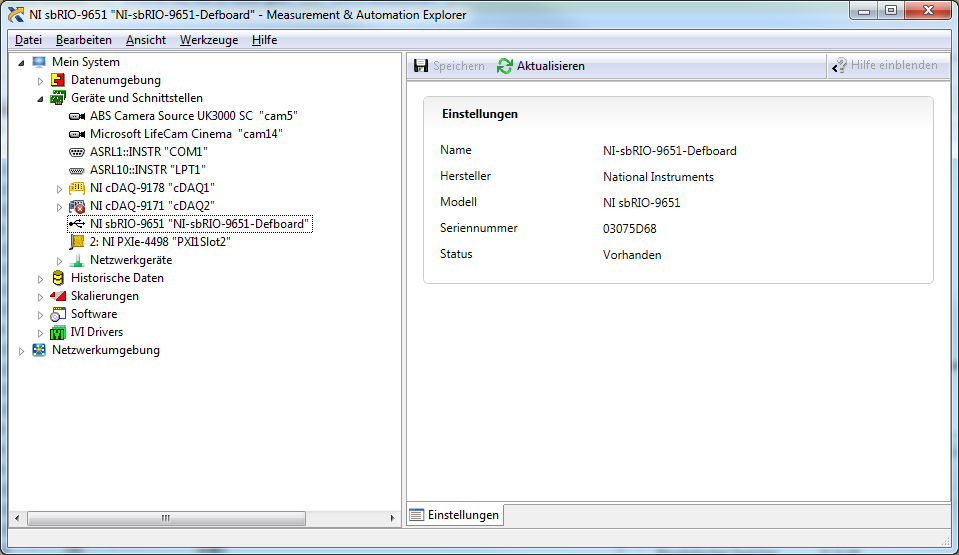Expand the Netzwerkumgebung node
This screenshot has width=959, height=555.
coord(21,351)
